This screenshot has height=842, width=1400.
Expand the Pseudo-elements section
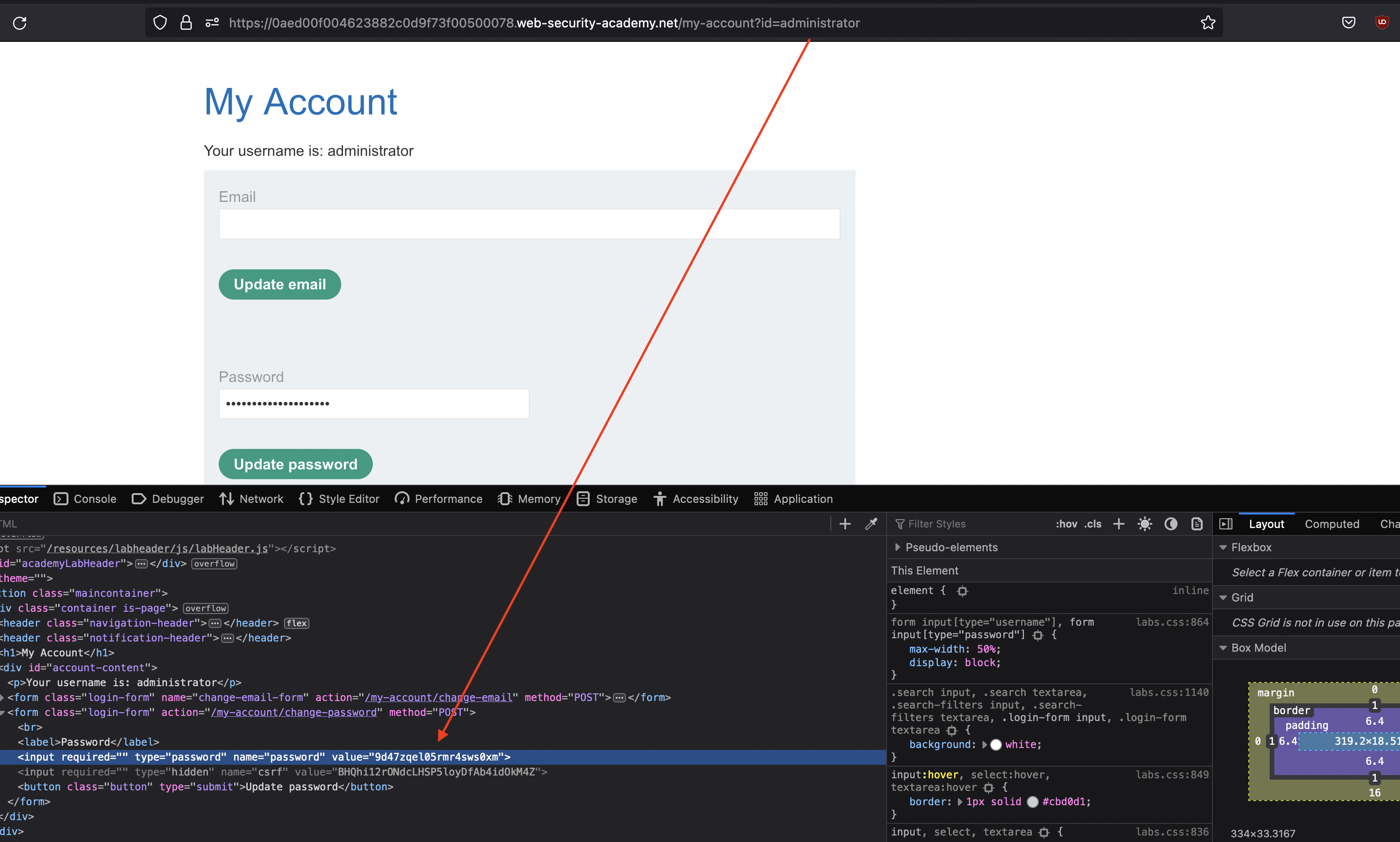coord(897,547)
